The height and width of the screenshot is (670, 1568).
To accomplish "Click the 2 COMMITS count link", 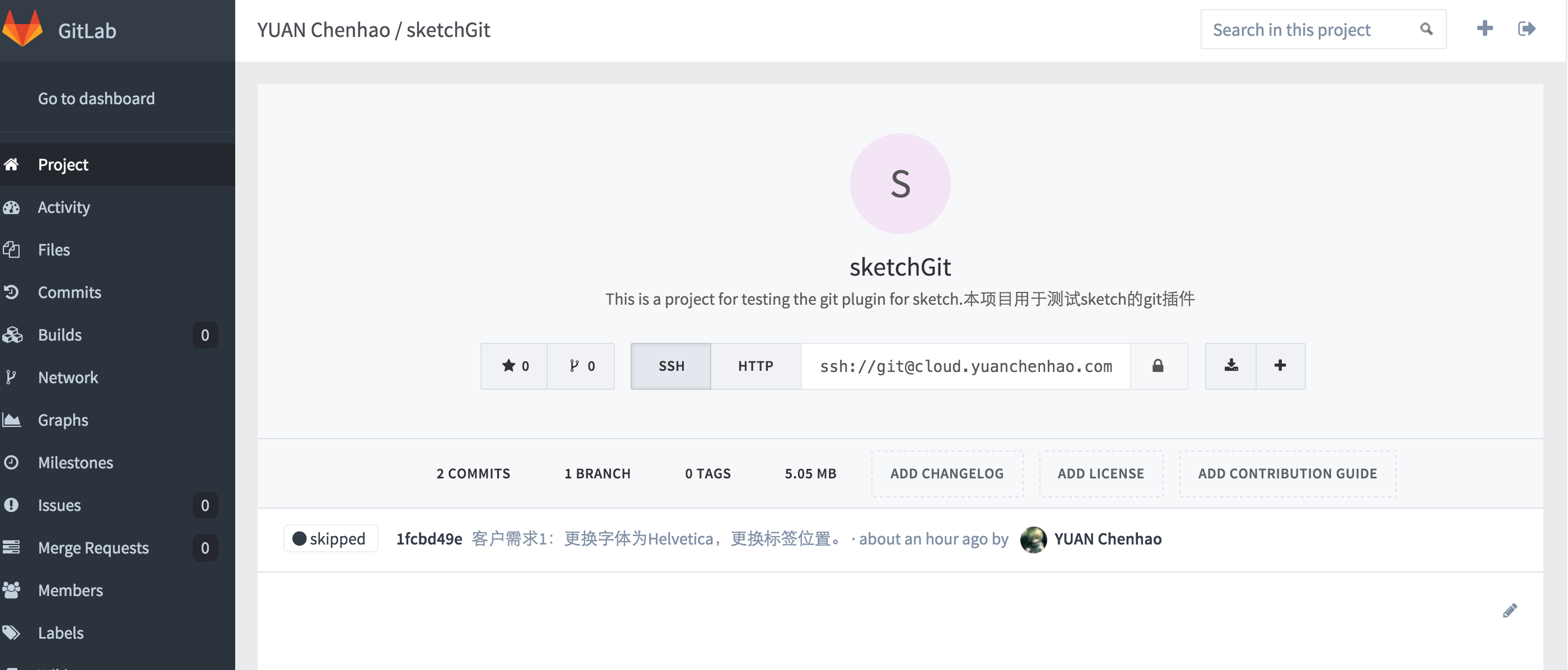I will click(x=472, y=472).
